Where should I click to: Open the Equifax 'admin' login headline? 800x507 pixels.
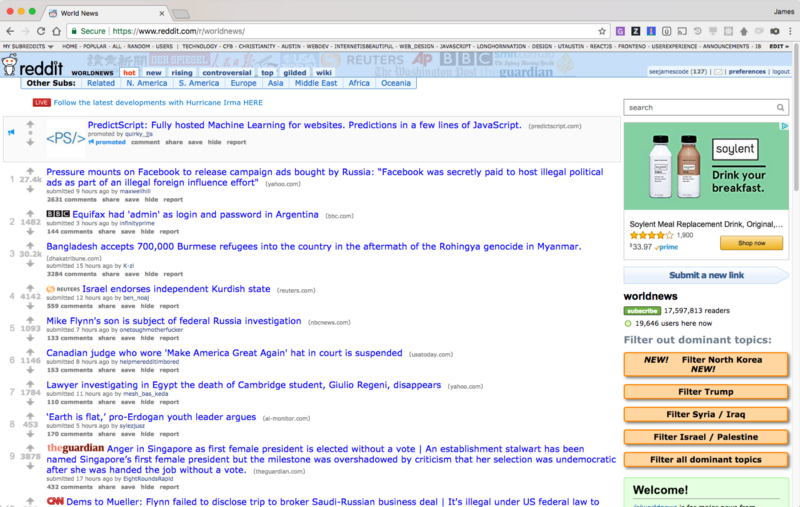click(195, 215)
